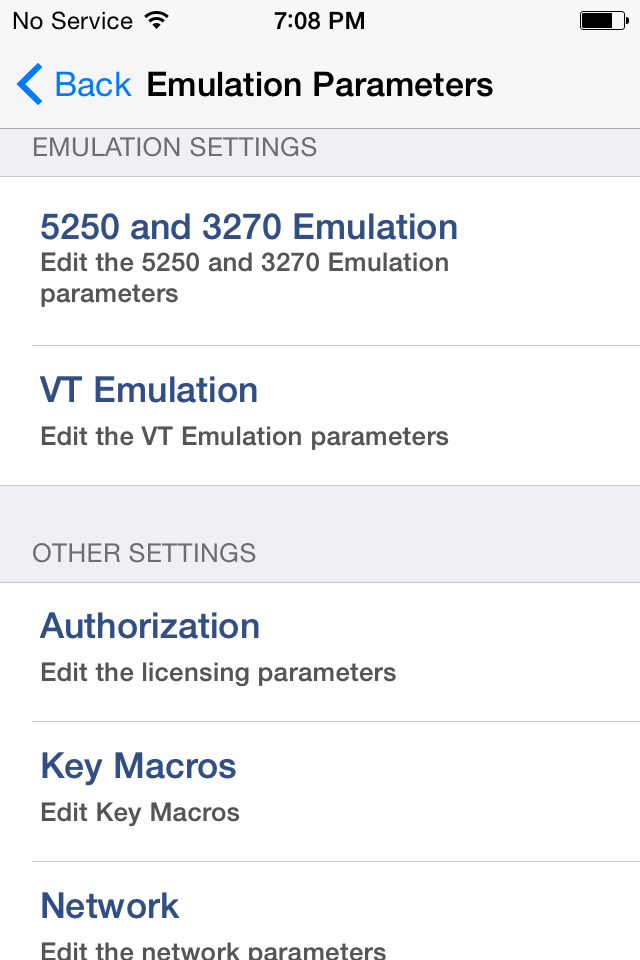The width and height of the screenshot is (640, 960).
Task: Tap 'Edit the network parameters' subtitle
Action: [x=213, y=949]
